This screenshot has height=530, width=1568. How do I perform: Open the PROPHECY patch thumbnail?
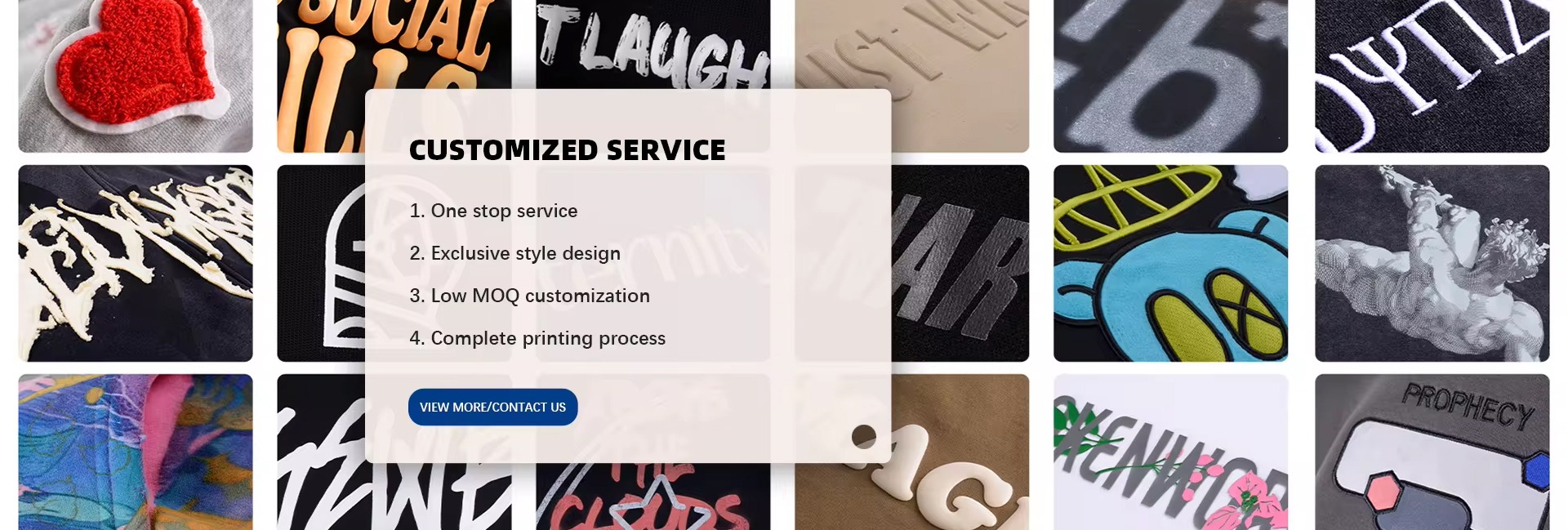(1432, 452)
